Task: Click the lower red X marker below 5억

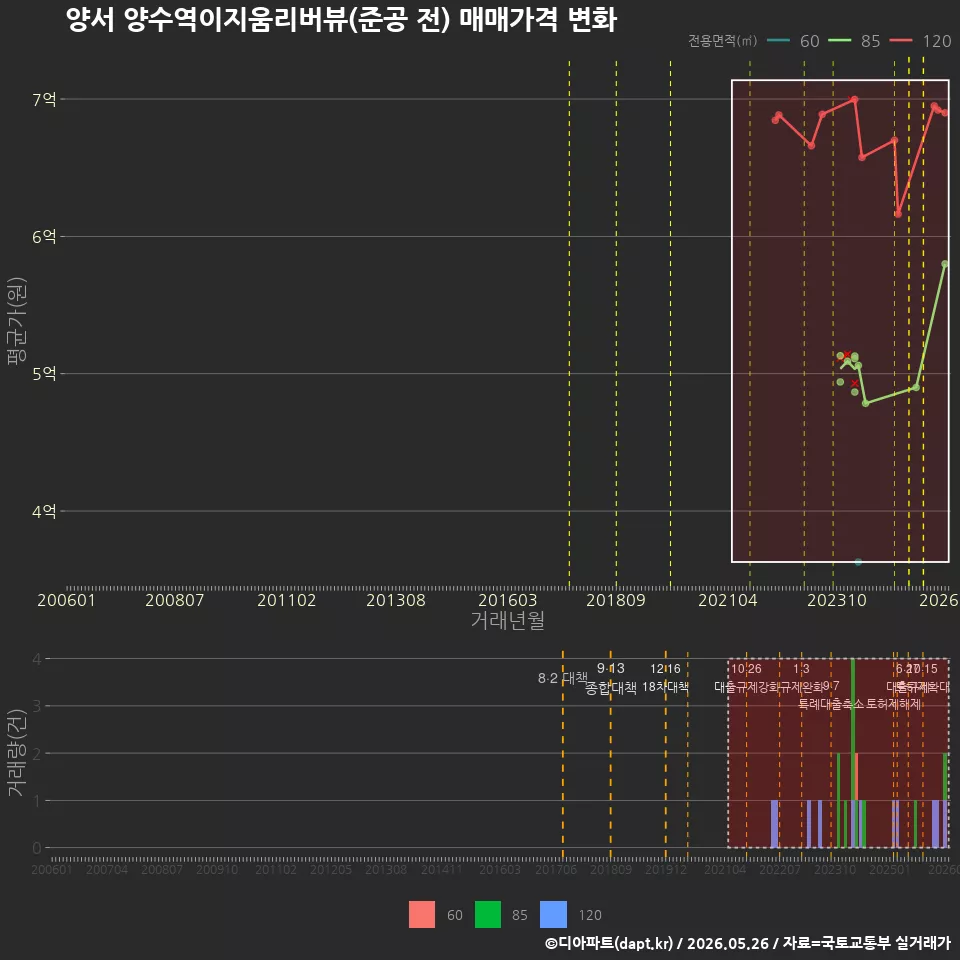Action: click(855, 383)
